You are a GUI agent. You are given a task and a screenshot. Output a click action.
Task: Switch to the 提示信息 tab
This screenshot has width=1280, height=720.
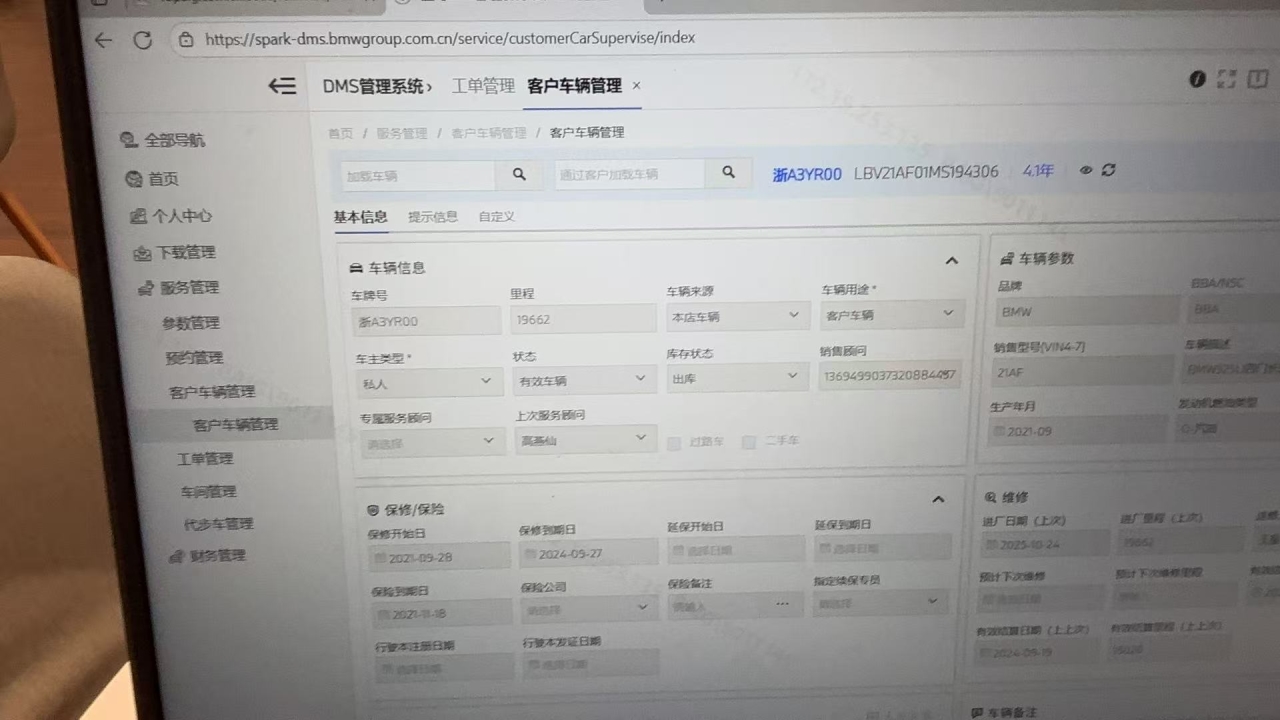point(433,216)
